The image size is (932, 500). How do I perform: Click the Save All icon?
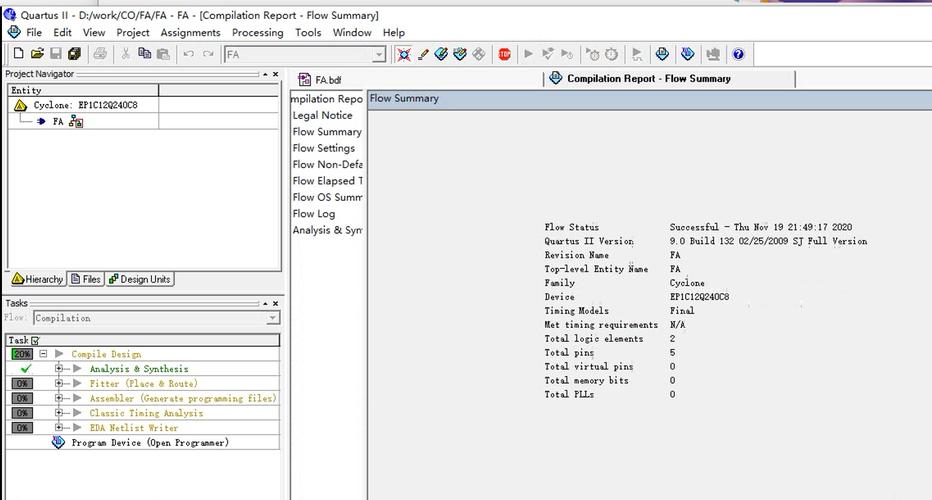pos(74,54)
